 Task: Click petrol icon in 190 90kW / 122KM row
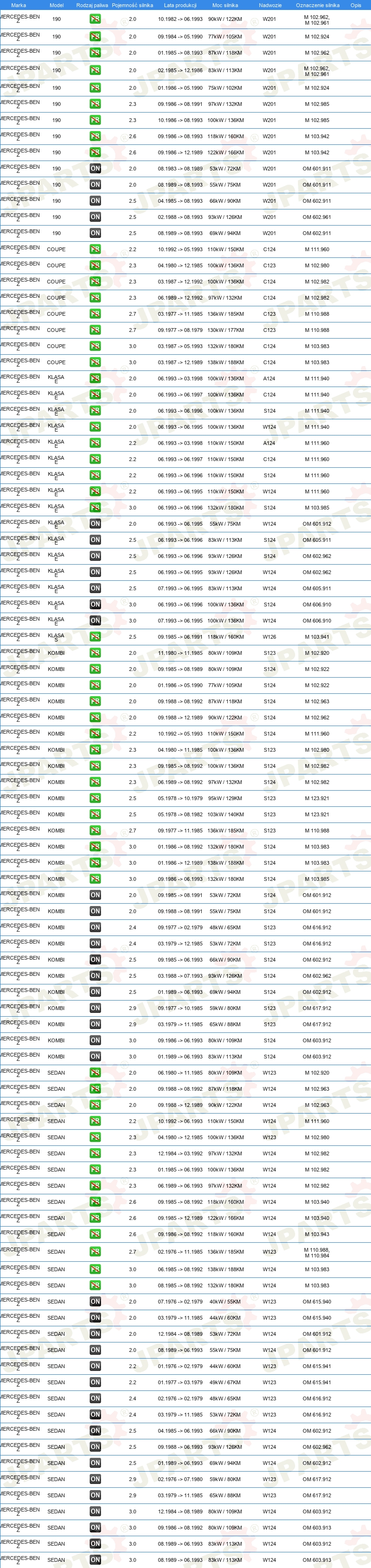(95, 19)
